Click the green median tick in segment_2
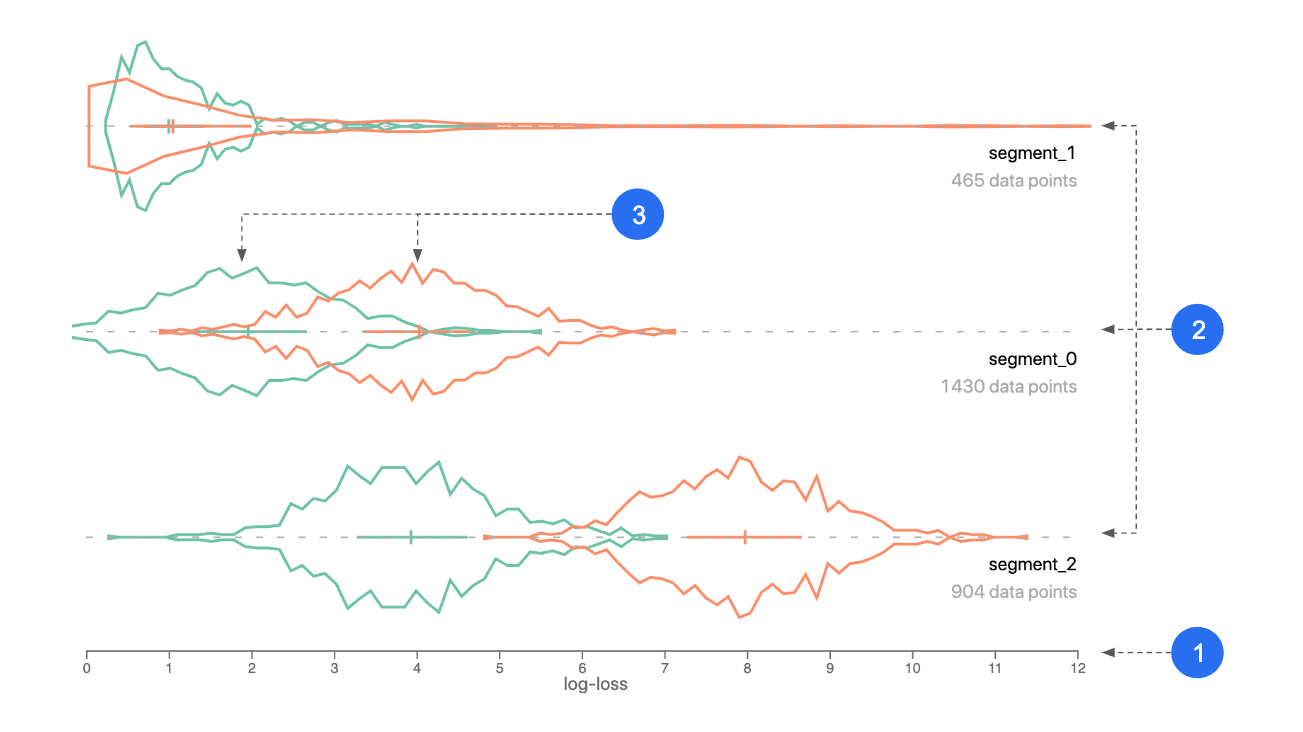Image resolution: width=1303 pixels, height=732 pixels. 411,537
